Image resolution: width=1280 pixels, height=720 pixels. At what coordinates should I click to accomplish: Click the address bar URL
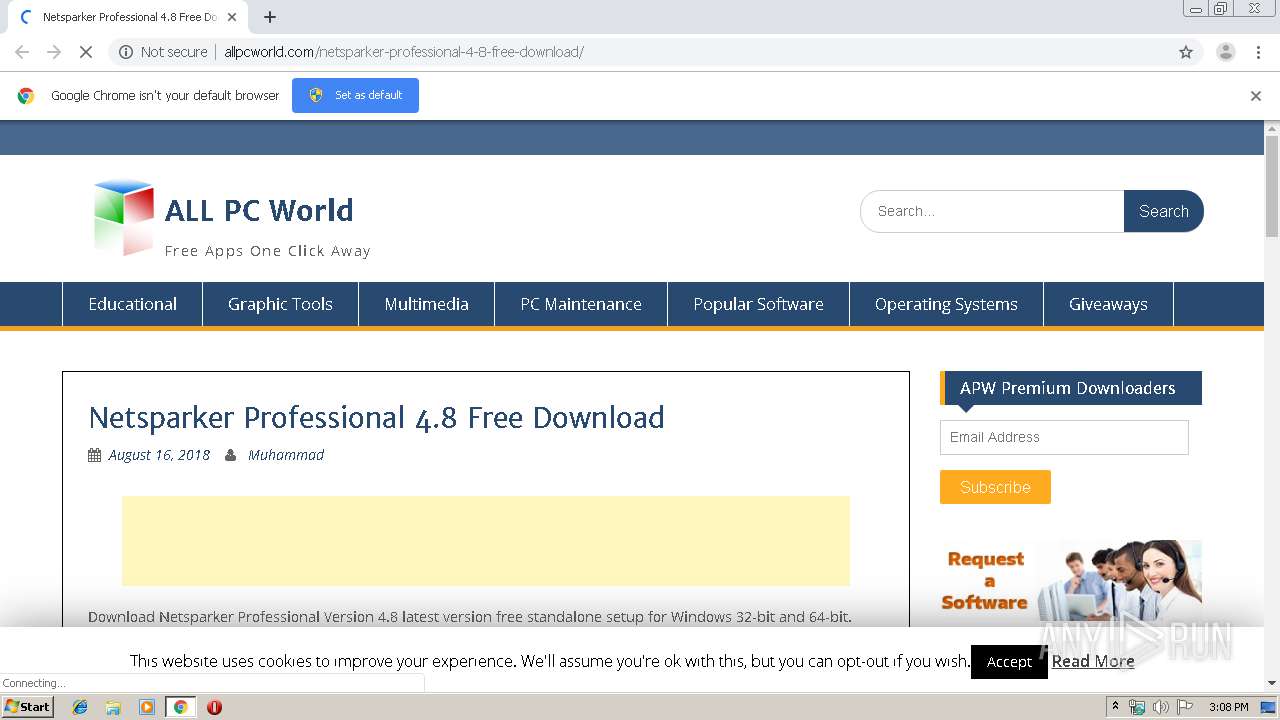pyautogui.click(x=404, y=52)
